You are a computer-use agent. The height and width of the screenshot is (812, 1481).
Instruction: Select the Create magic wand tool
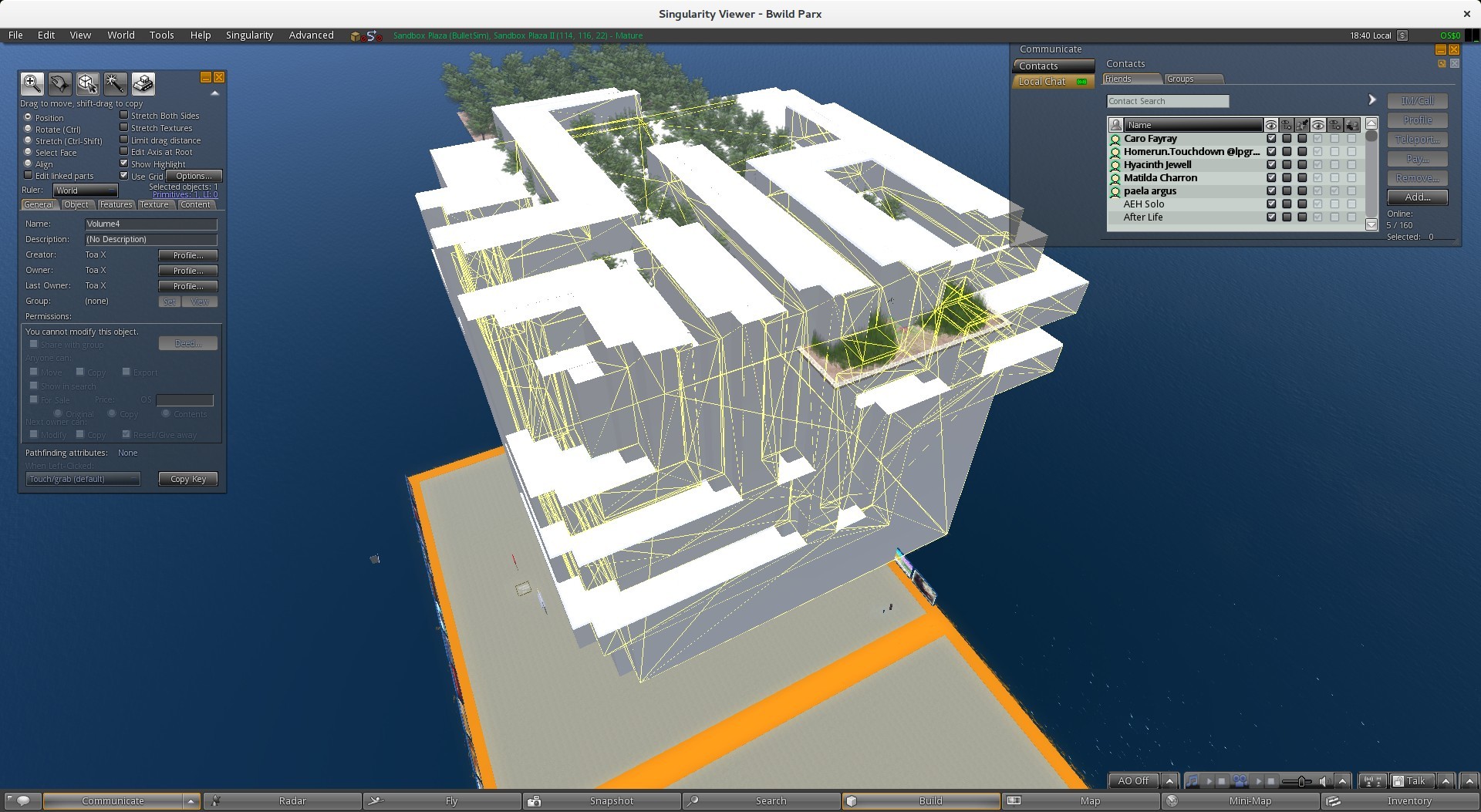[x=115, y=83]
